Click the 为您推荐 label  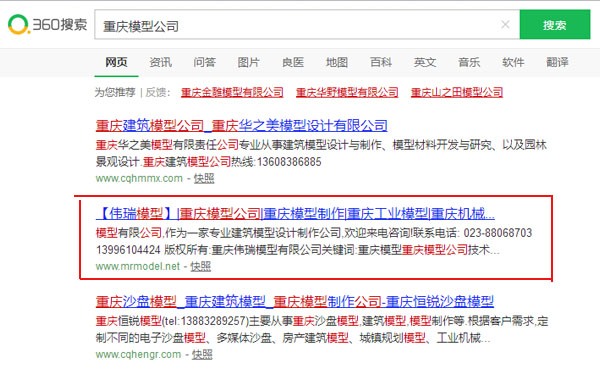coord(115,92)
